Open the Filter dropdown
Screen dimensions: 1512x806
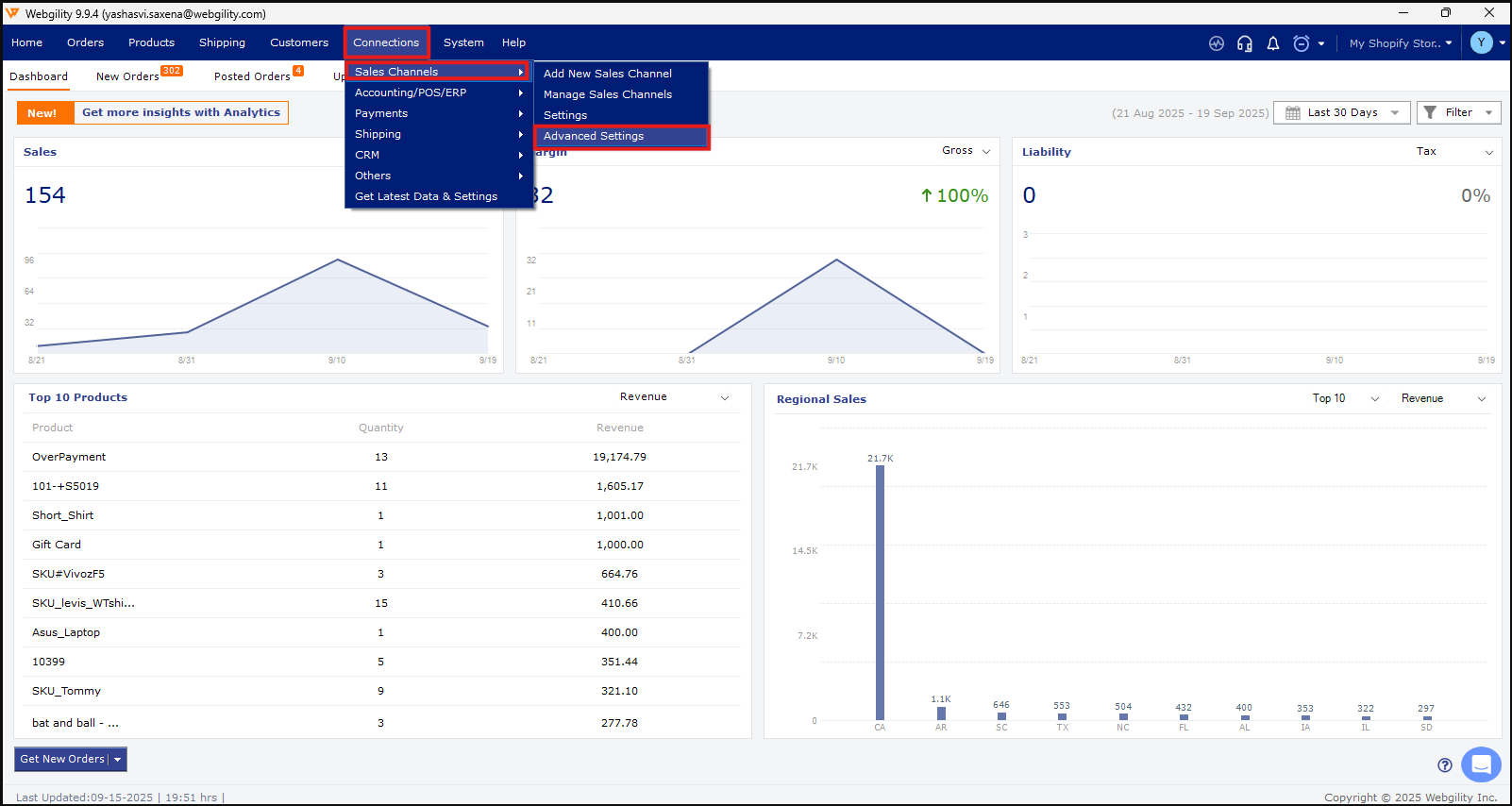click(1458, 113)
